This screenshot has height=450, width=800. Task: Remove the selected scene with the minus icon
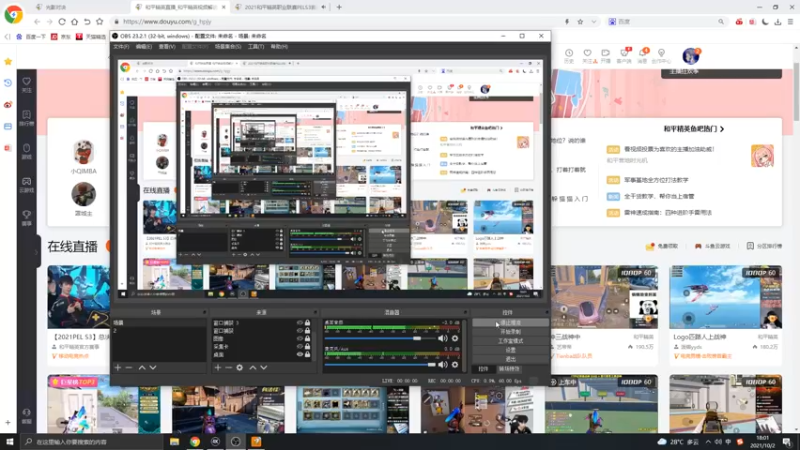[x=129, y=367]
